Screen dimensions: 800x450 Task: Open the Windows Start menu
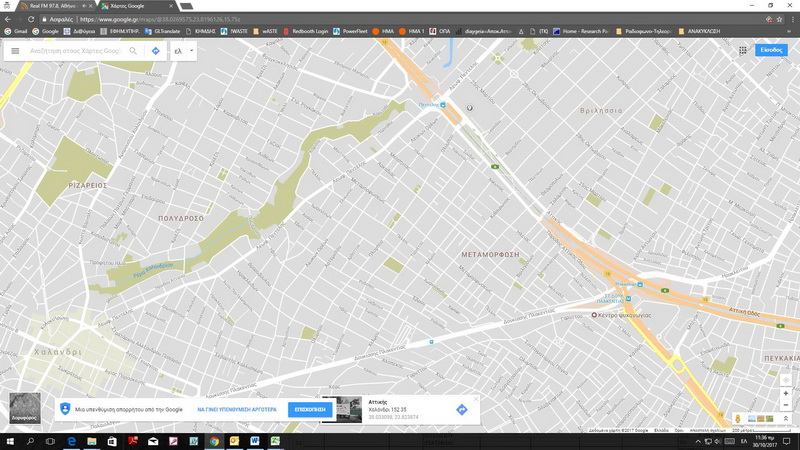(10, 441)
